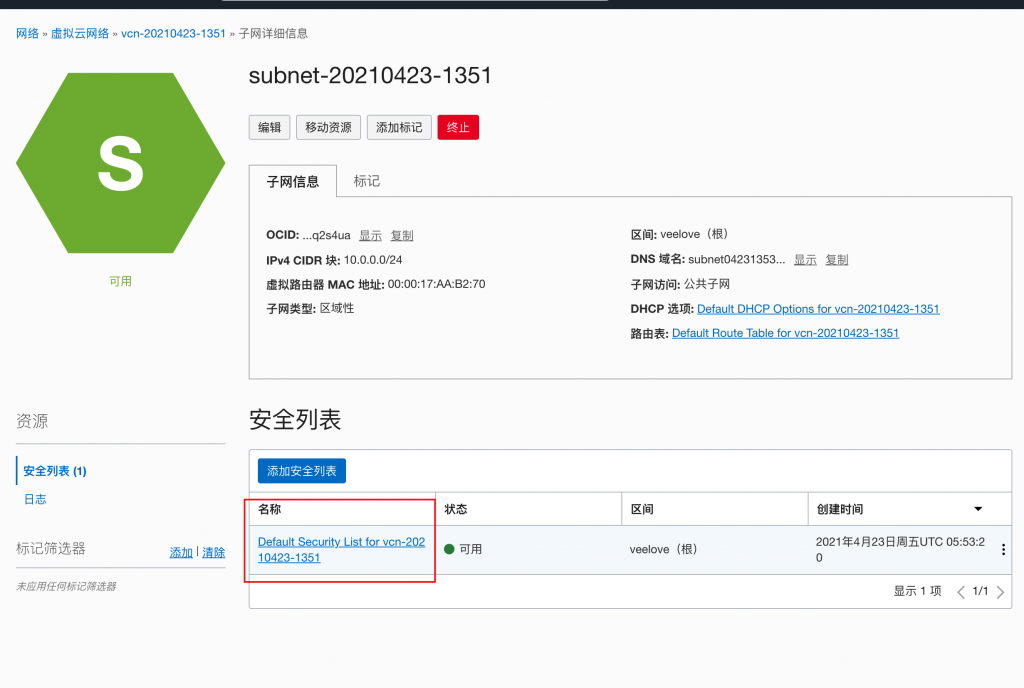The width and height of the screenshot is (1024, 688).
Task: Clear tag filters via 清除
Action: (214, 552)
